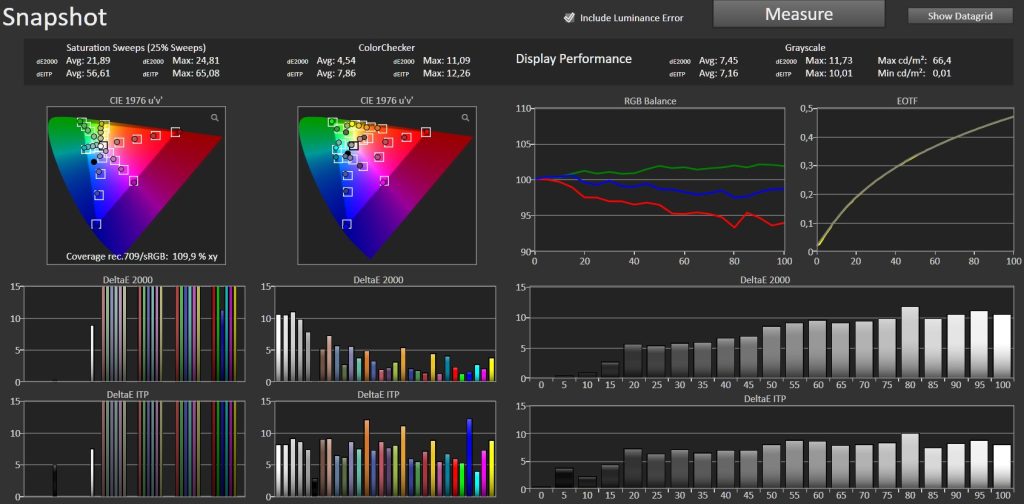Click the ColorChecker dEITP Avg 7,86 value
Screen dimensions: 1024x504
click(334, 72)
